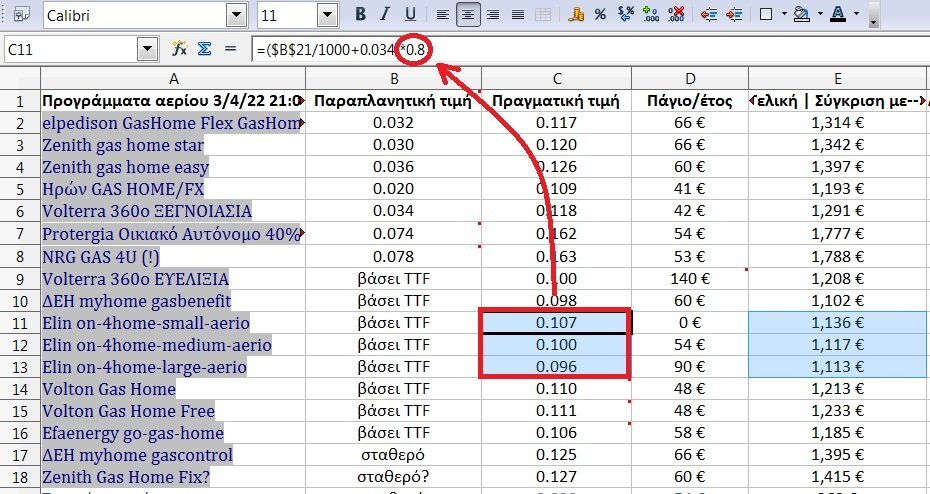Open the Borders dropdown arrow
Screen dimensions: 930x494
(784, 15)
